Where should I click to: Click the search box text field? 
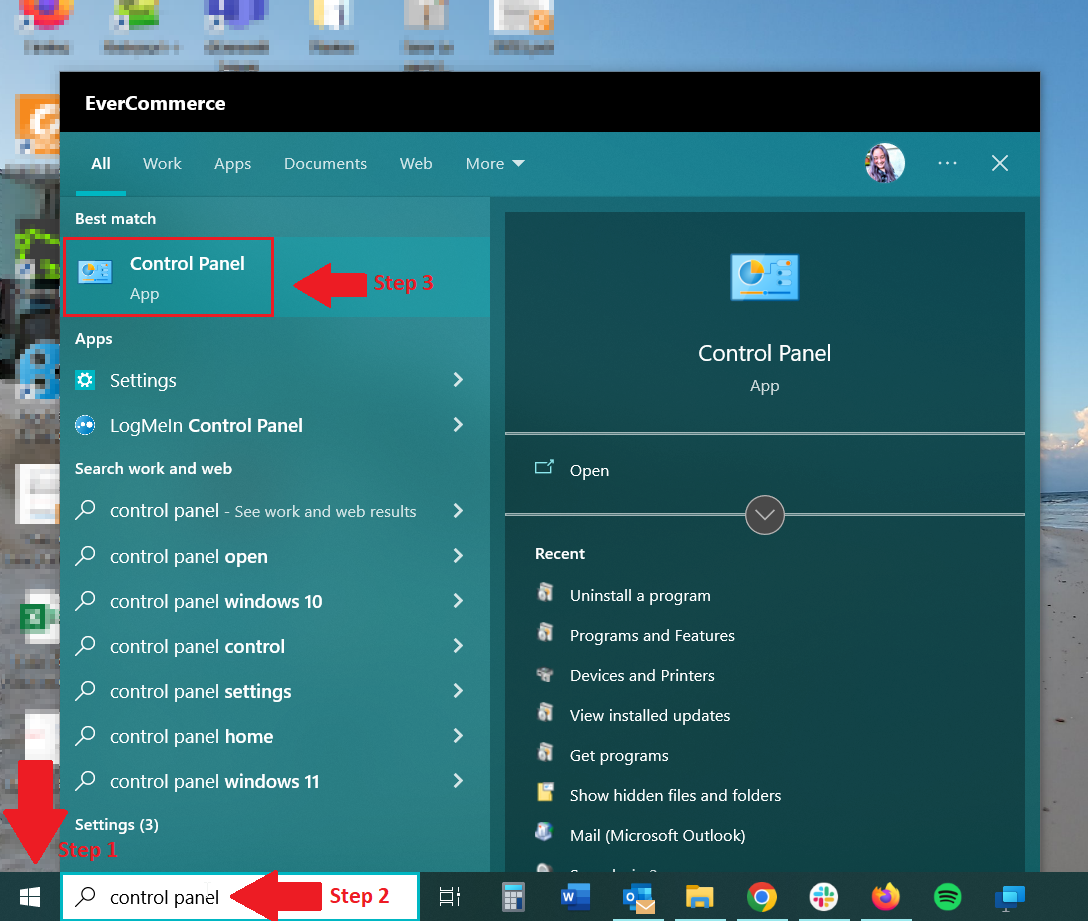click(x=240, y=897)
